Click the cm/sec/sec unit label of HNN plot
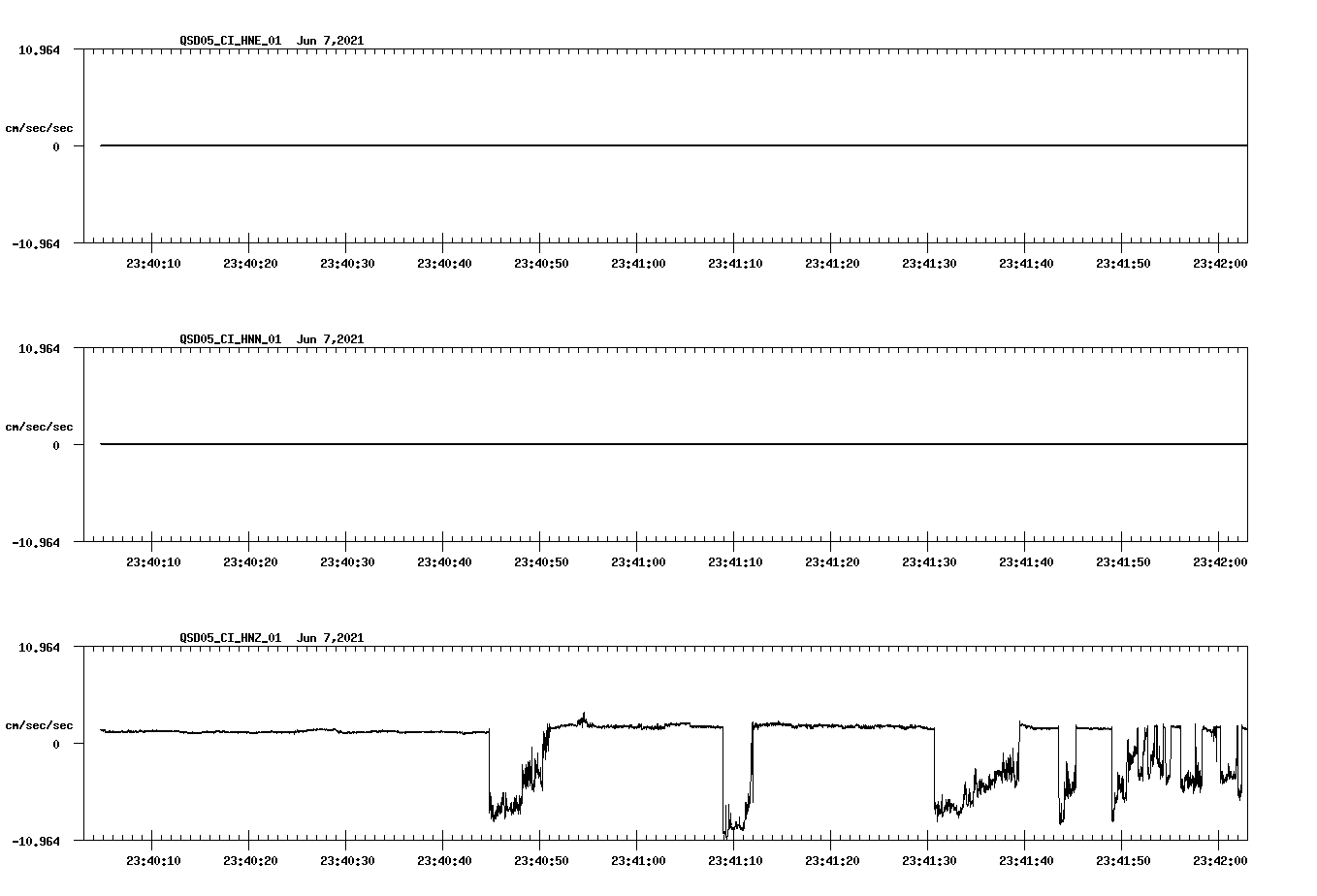This screenshot has width=1317, height=896. tap(39, 427)
